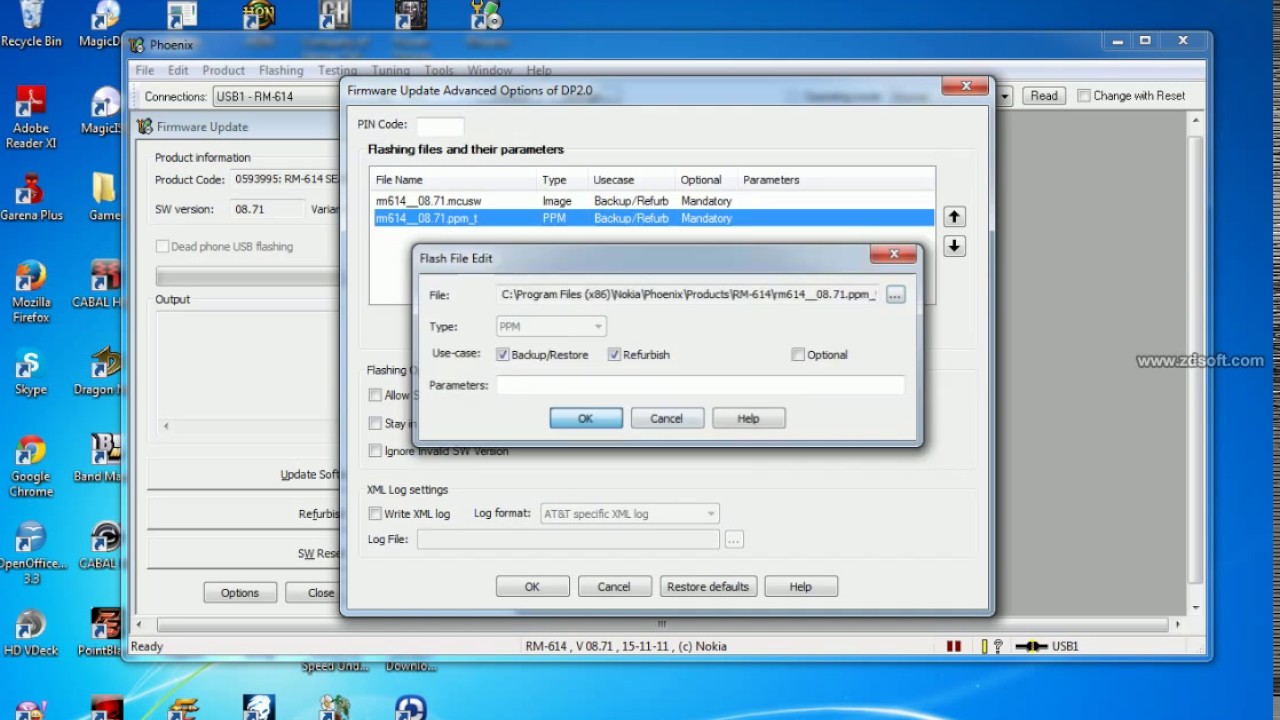Open the Type PPM dropdown
This screenshot has height=720, width=1280.
tap(551, 326)
